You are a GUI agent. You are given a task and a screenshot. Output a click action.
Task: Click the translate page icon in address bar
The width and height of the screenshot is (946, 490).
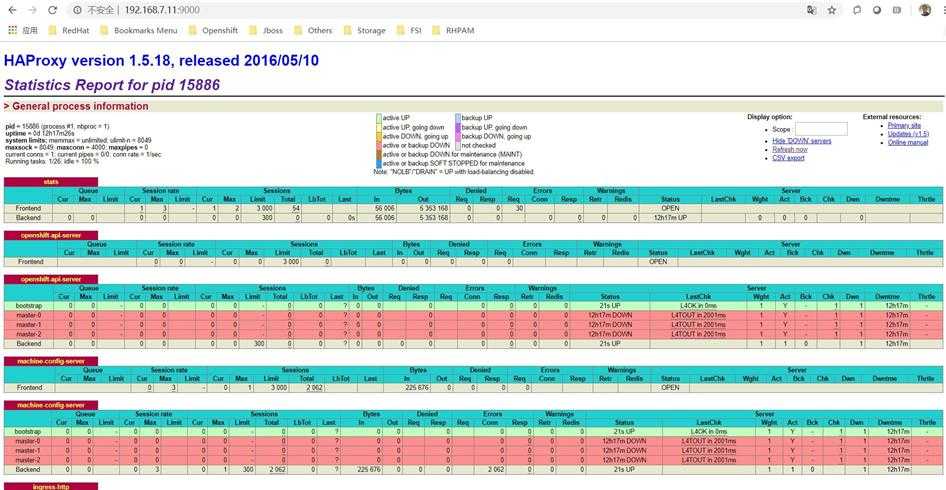pos(811,10)
